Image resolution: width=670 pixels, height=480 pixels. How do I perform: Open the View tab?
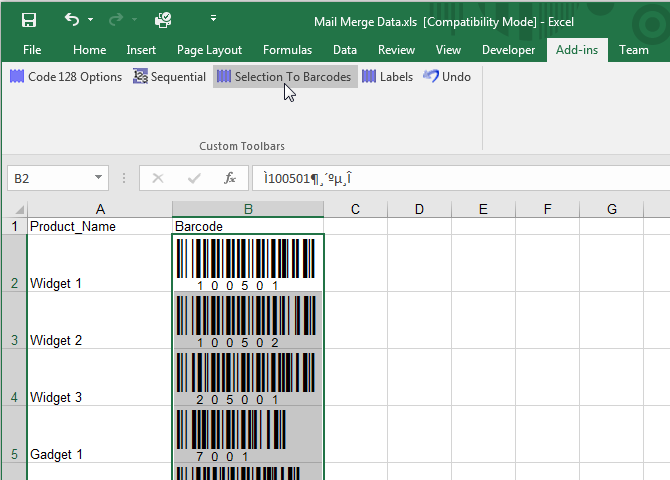pyautogui.click(x=448, y=50)
